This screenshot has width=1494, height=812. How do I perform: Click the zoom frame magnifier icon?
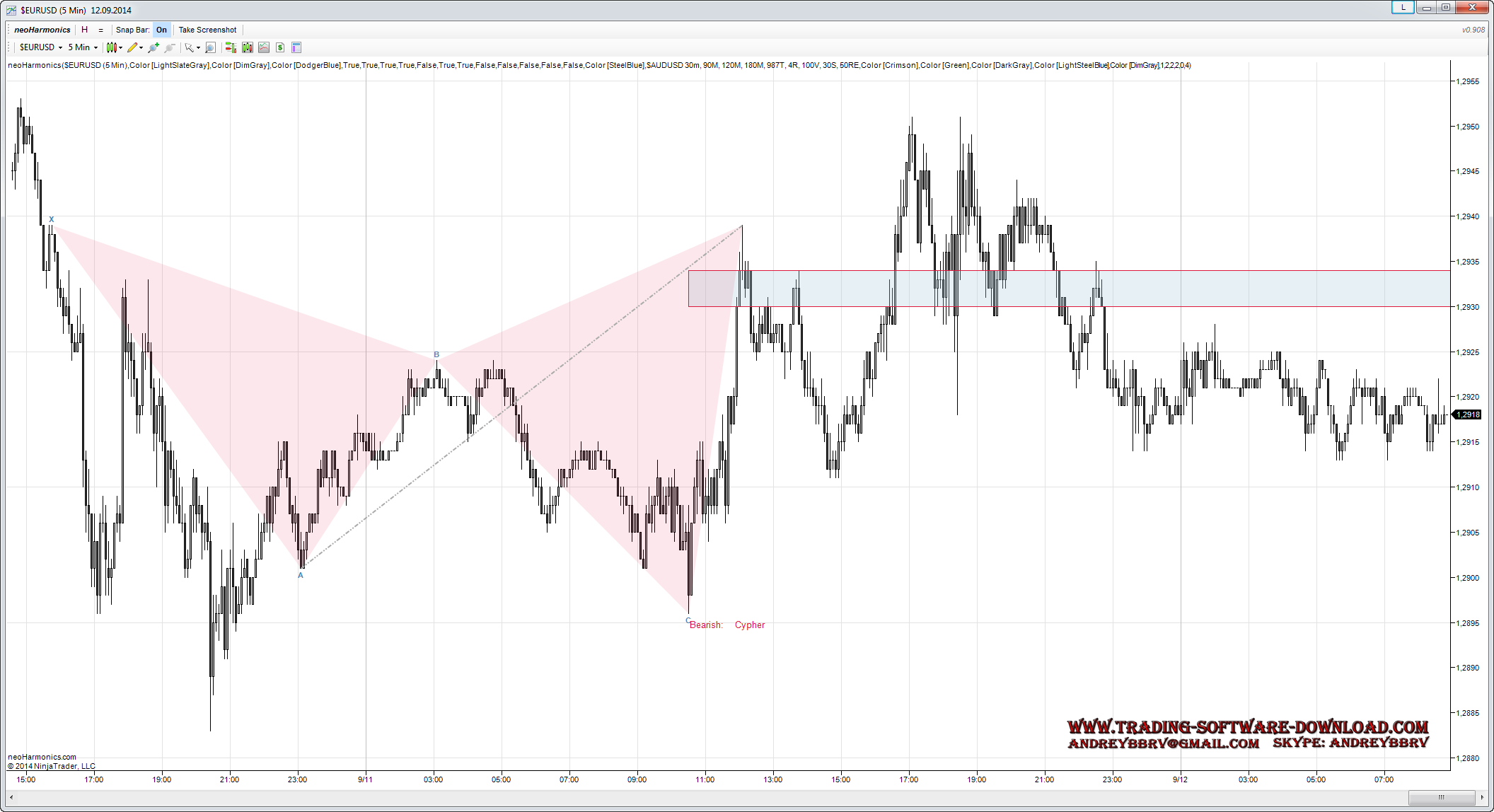pos(210,47)
